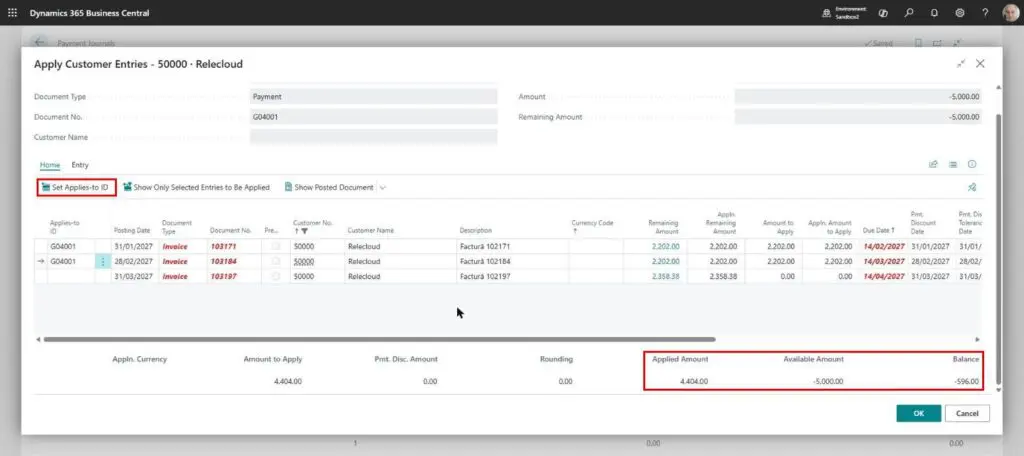1024x456 pixels.
Task: Click the Document Type field showing Payment
Action: click(373, 97)
